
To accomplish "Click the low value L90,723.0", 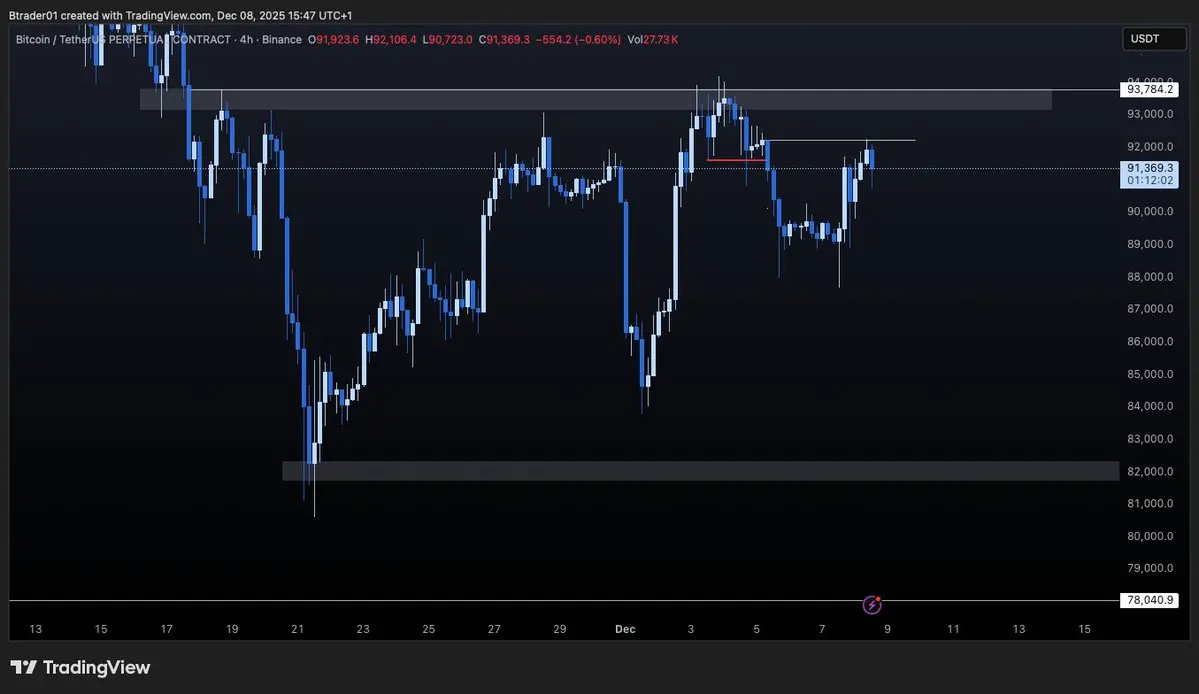I will click(x=447, y=40).
